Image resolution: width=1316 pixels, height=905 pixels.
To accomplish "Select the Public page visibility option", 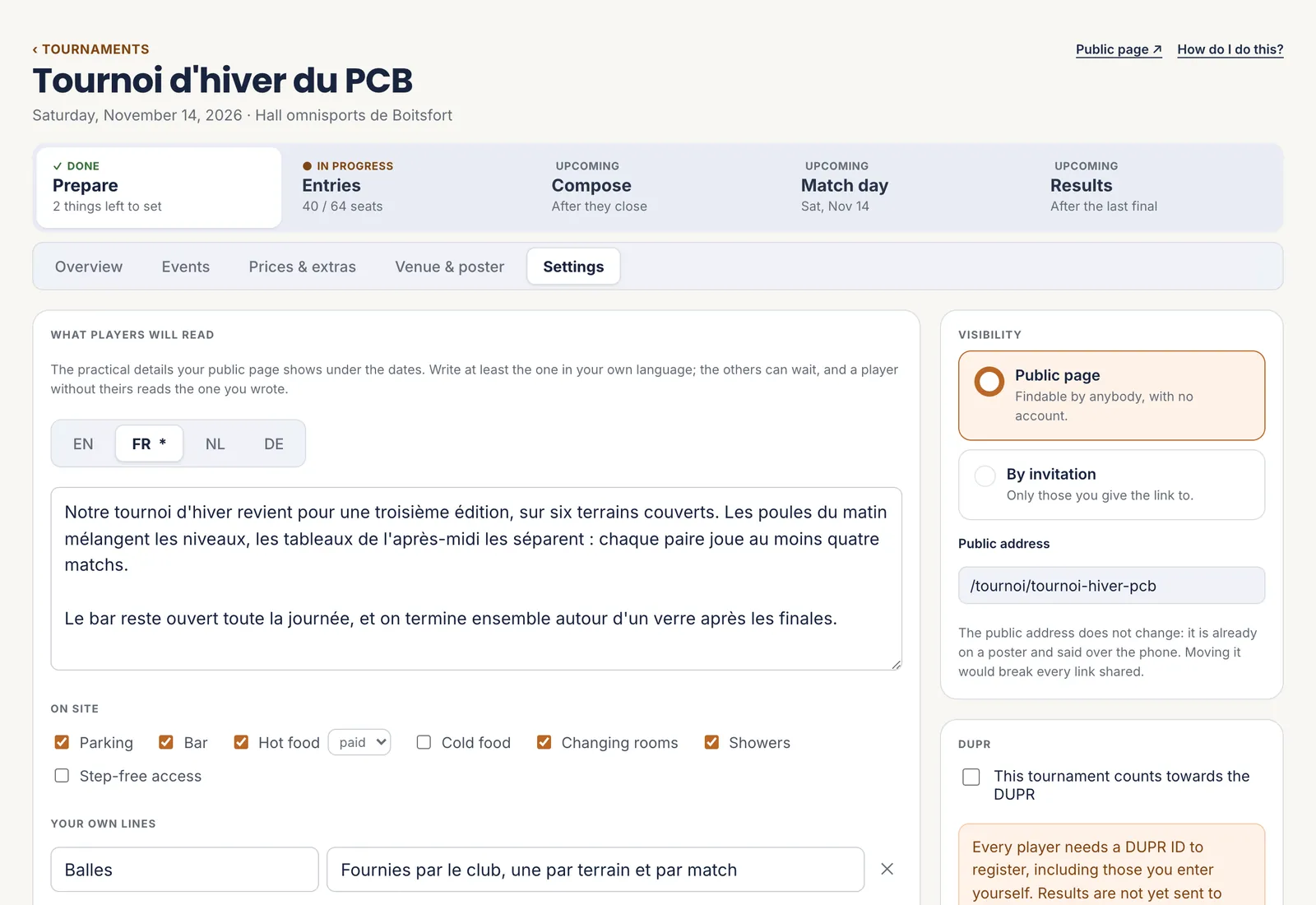I will [1112, 396].
